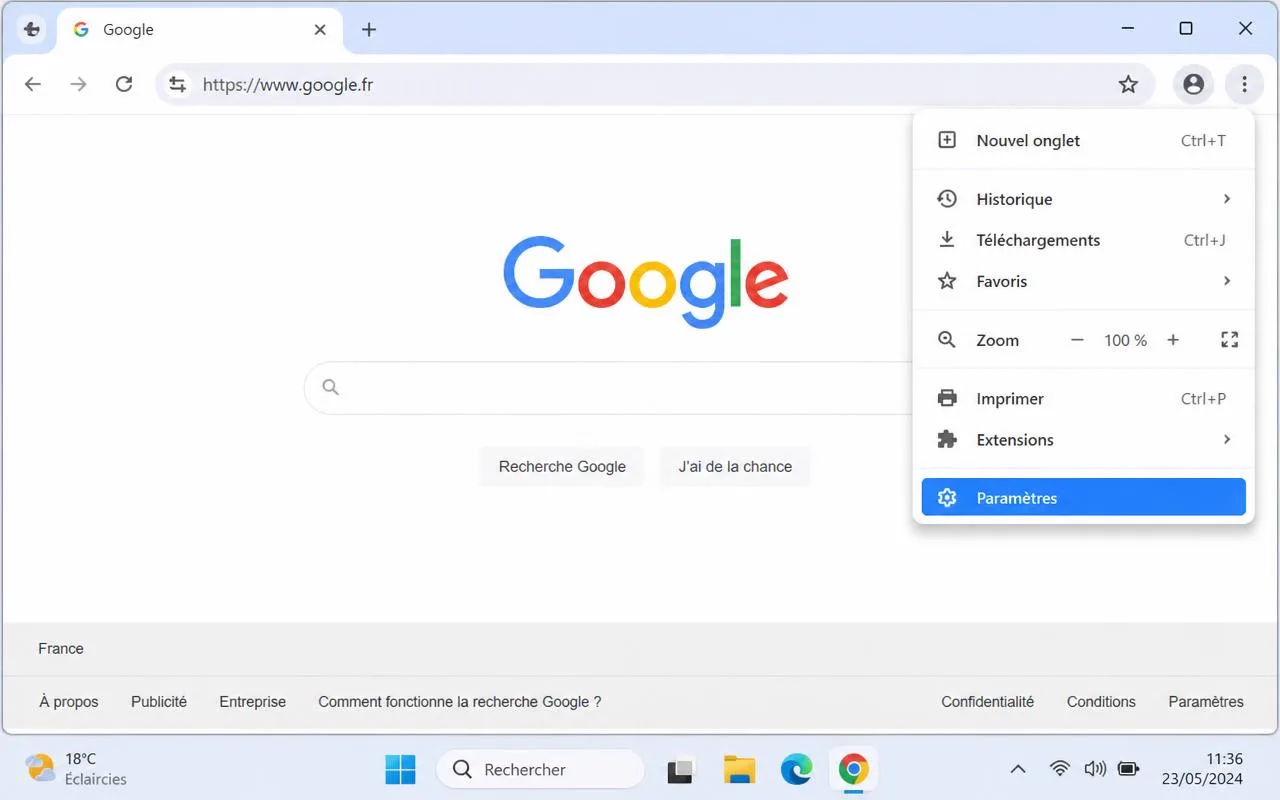Open the profile avatar button
The image size is (1280, 800).
click(1193, 85)
